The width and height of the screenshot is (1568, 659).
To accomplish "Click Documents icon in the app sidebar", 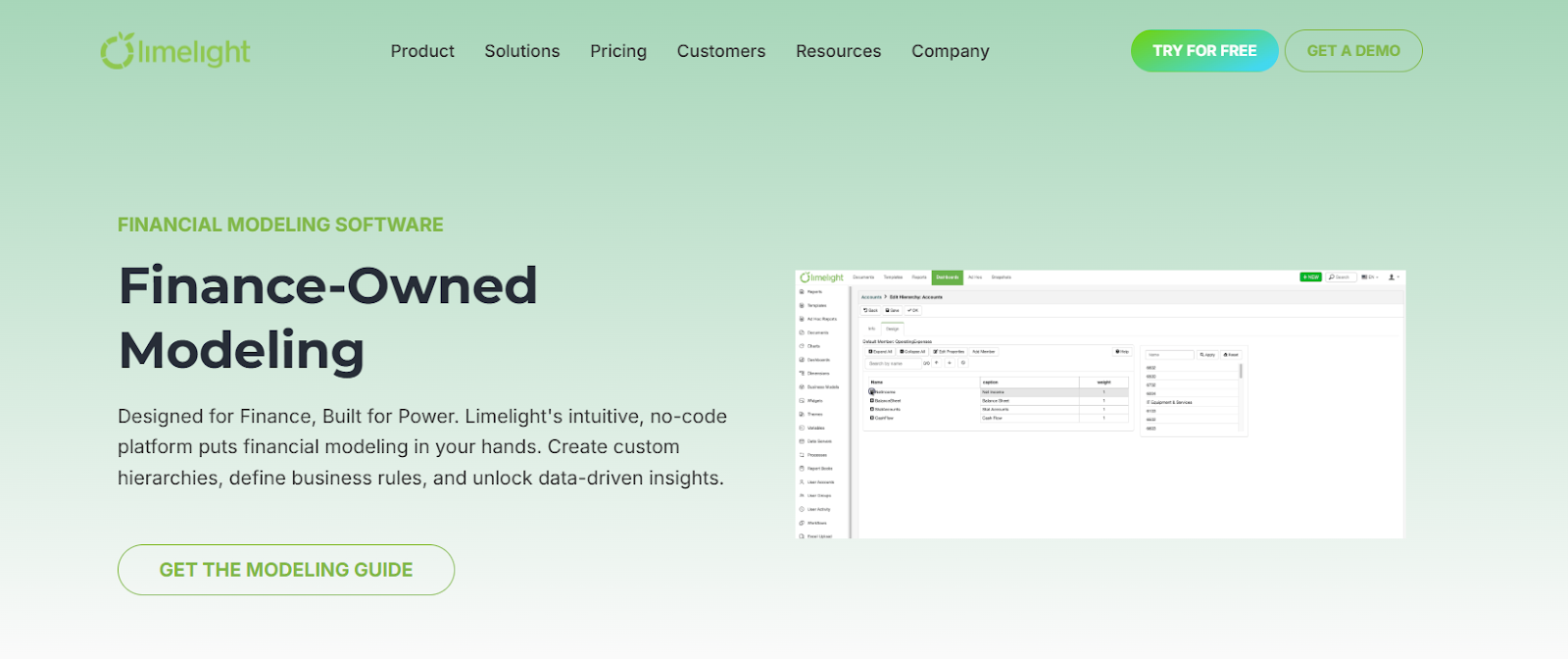I will 803,332.
